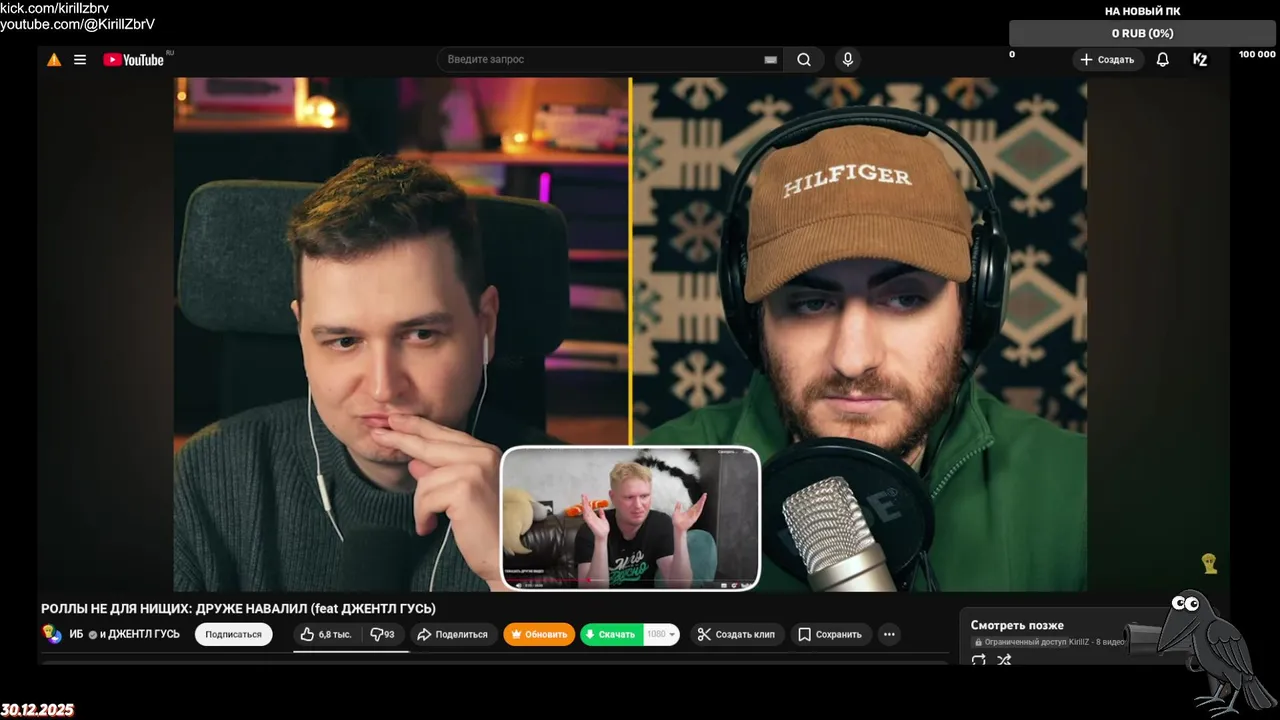The width and height of the screenshot is (1280, 720).
Task: Open the Смотреть позже playlist title
Action: click(x=1017, y=625)
